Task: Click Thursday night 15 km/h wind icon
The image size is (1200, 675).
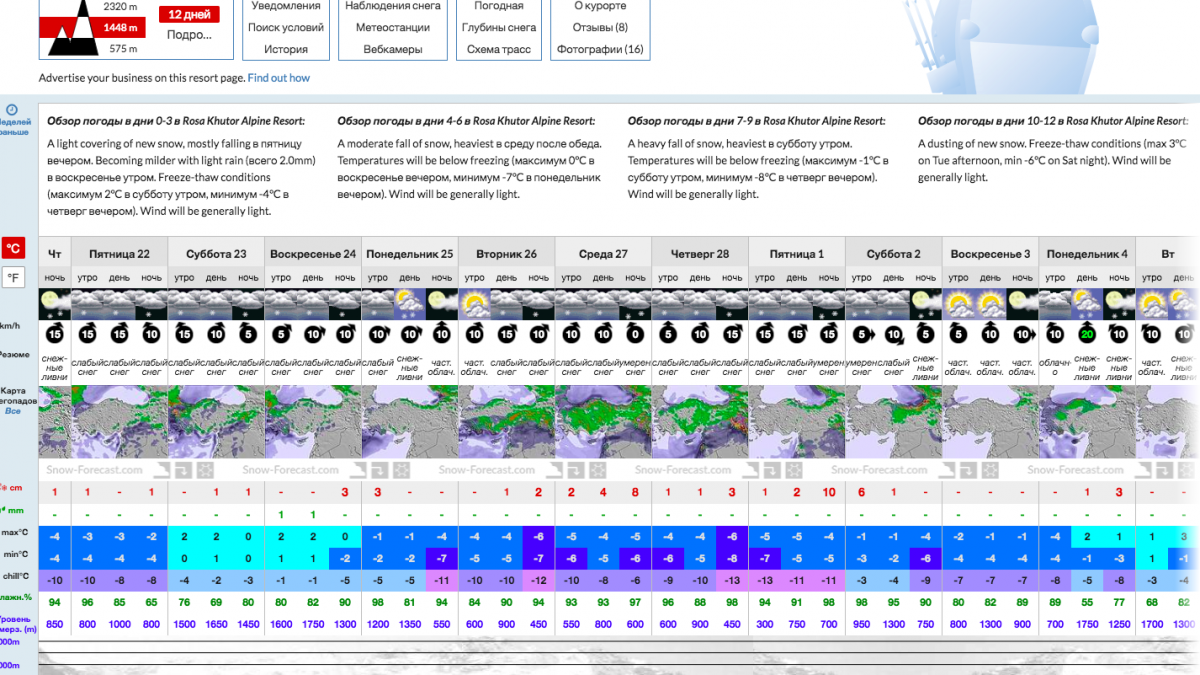Action: pos(54,335)
